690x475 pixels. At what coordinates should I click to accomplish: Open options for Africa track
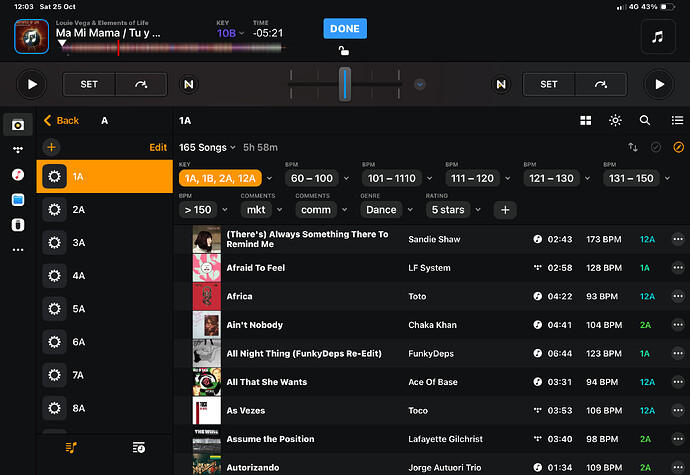pos(678,296)
